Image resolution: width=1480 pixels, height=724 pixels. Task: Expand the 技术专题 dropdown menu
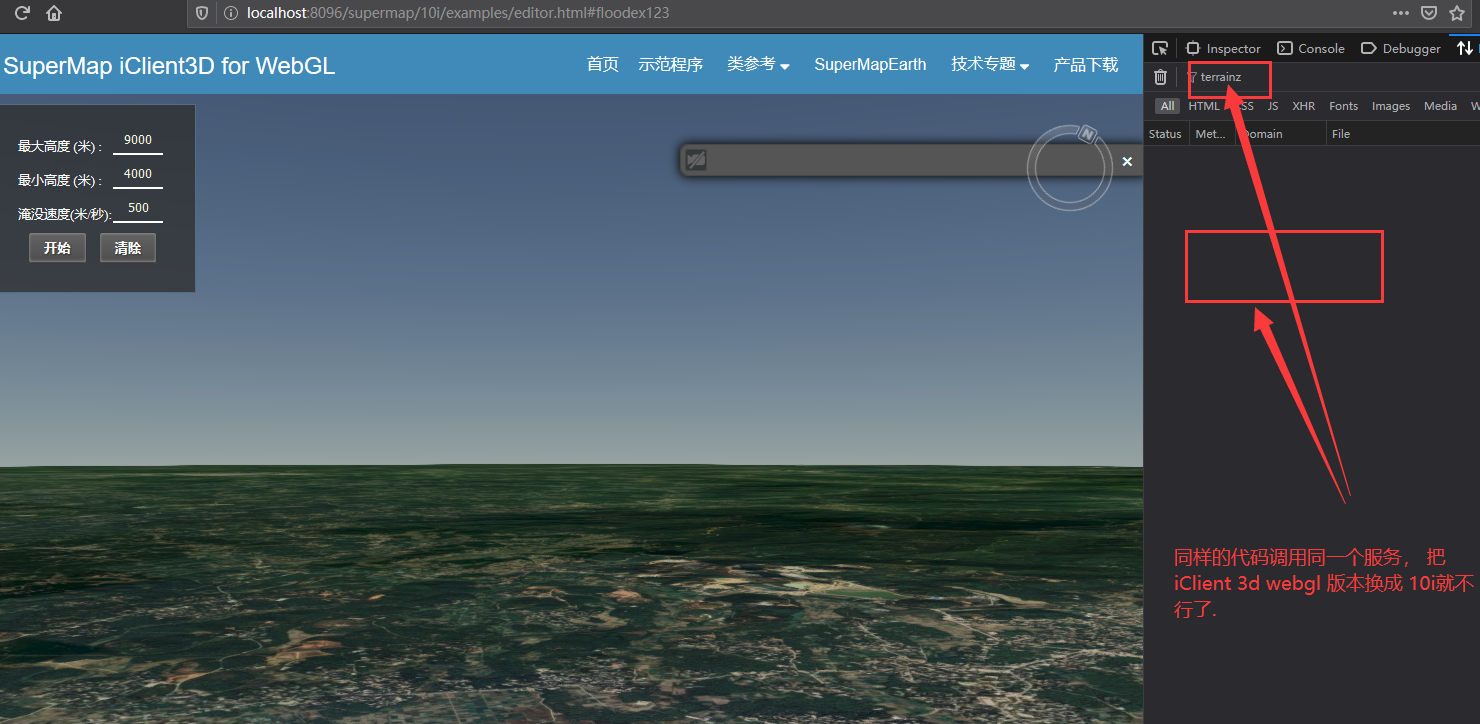point(990,64)
